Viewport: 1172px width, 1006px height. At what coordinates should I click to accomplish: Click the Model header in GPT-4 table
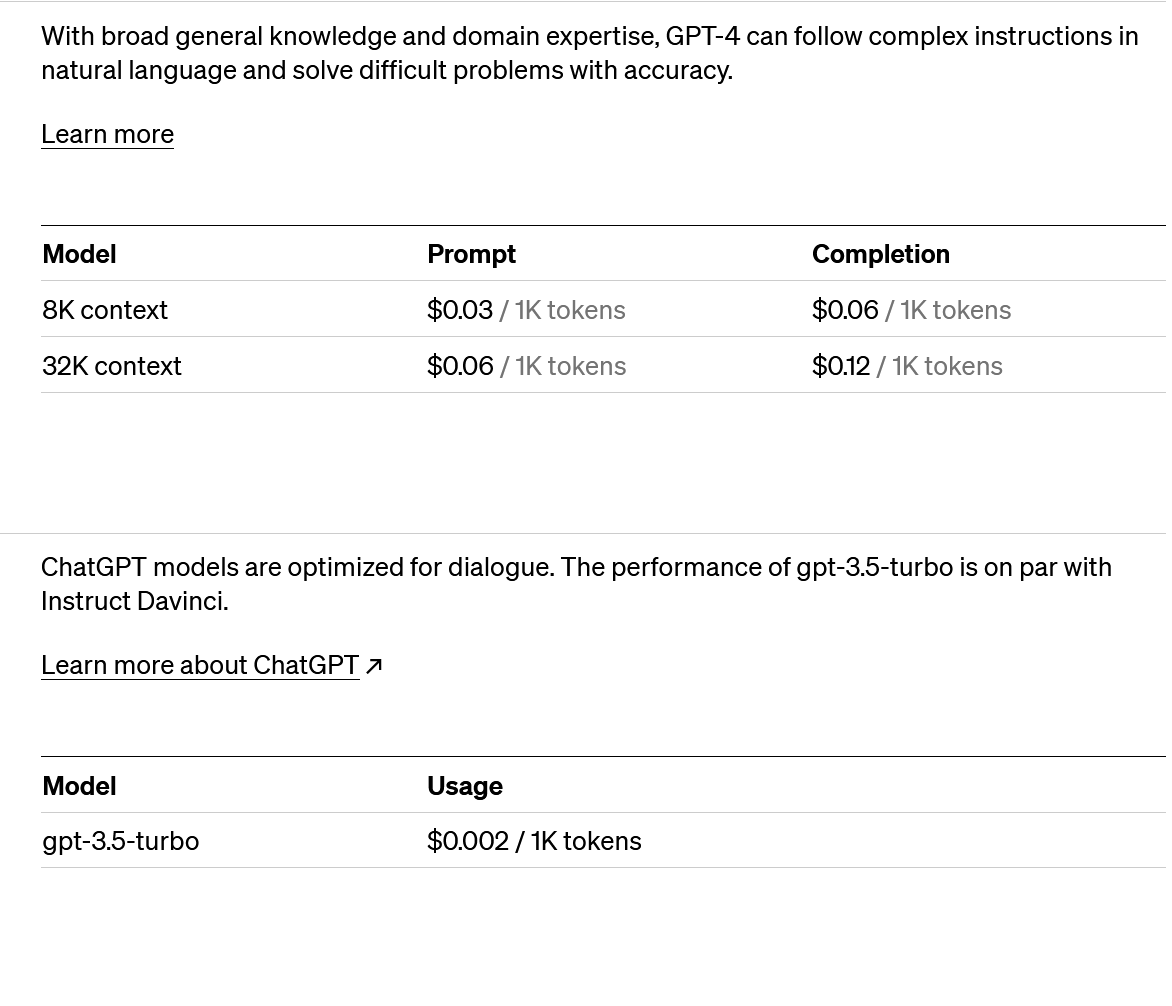[79, 254]
